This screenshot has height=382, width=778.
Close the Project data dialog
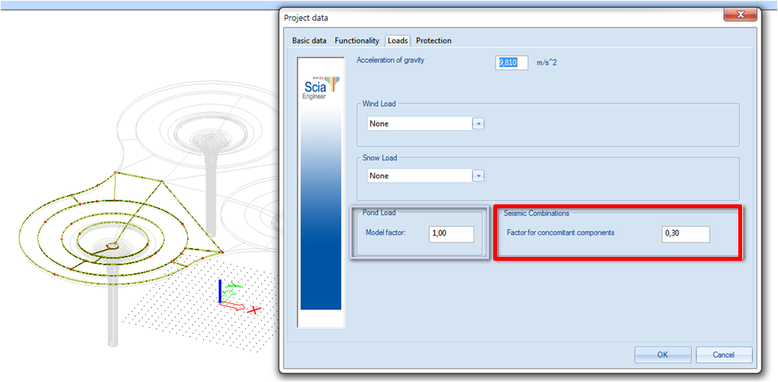[740, 15]
